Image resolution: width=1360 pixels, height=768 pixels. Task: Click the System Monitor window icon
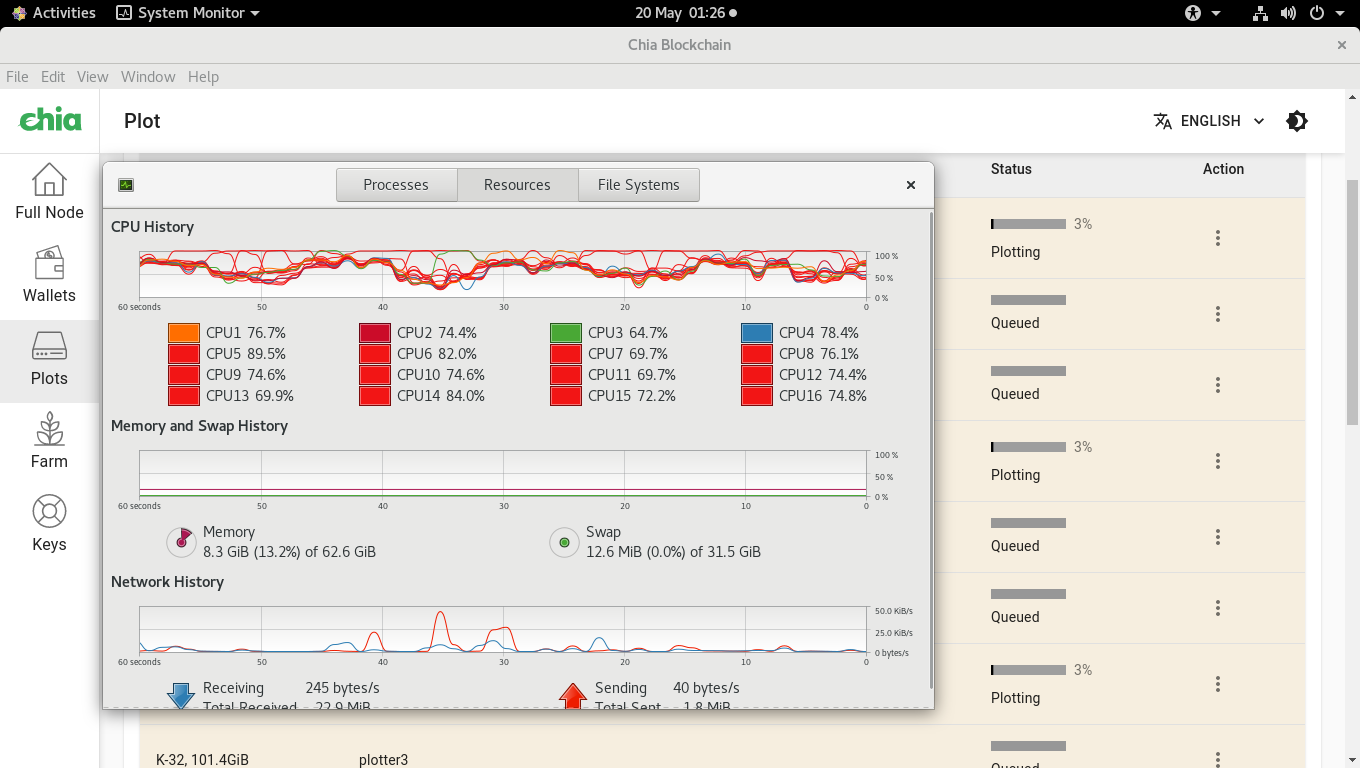(126, 185)
